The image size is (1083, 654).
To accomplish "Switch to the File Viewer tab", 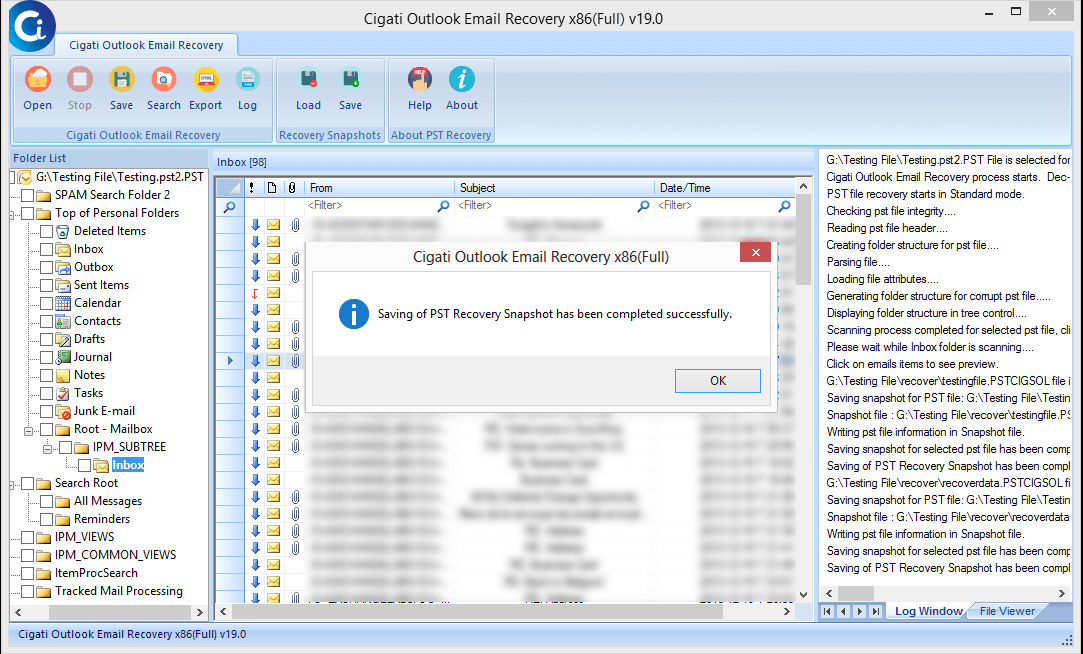I will click(1007, 611).
